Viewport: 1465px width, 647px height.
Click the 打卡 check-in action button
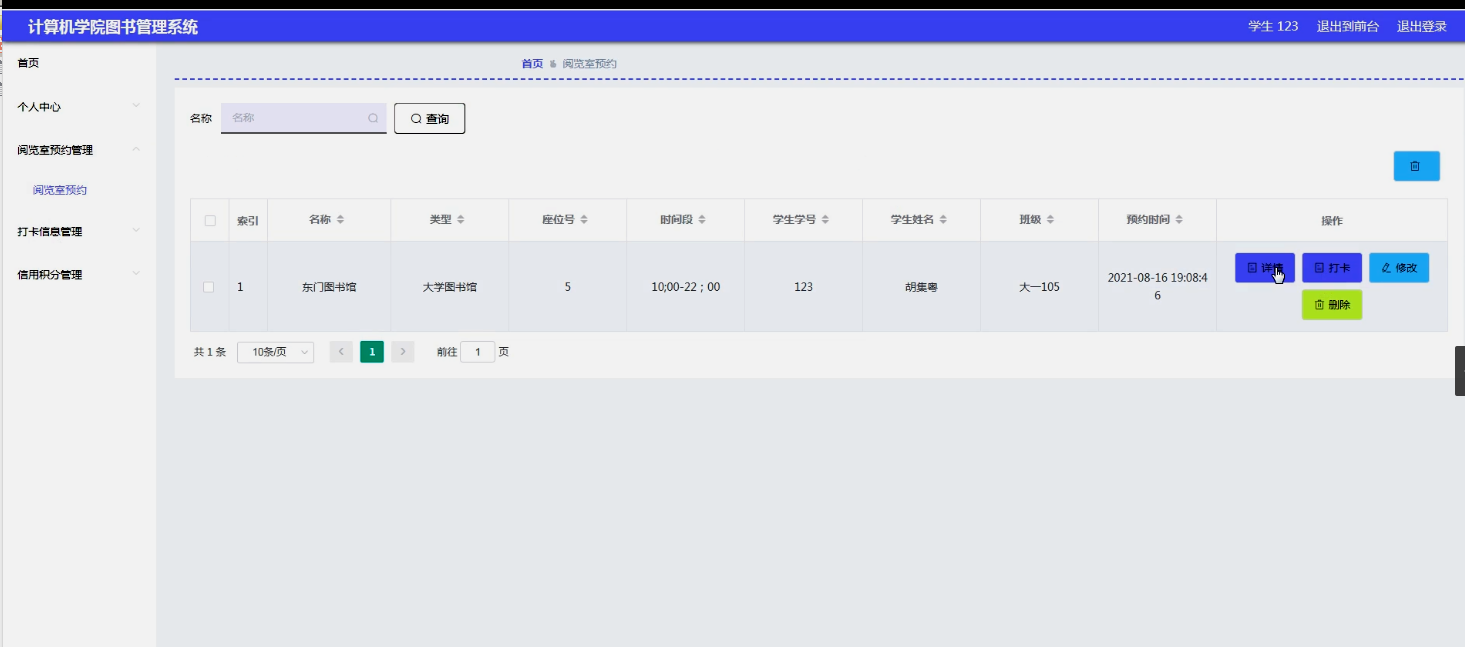click(1331, 267)
